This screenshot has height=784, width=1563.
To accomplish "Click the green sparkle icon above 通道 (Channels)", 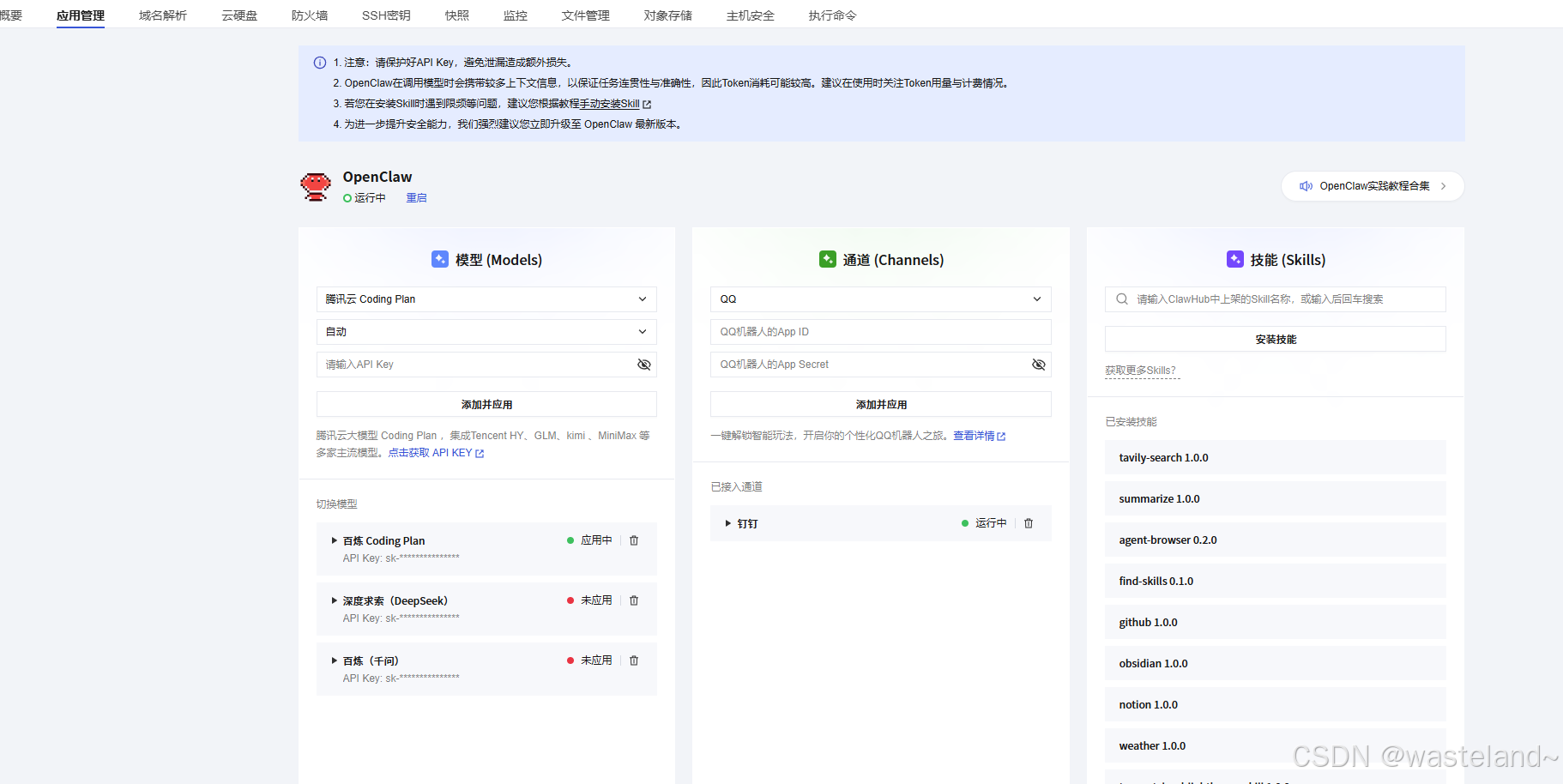I will 828,259.
